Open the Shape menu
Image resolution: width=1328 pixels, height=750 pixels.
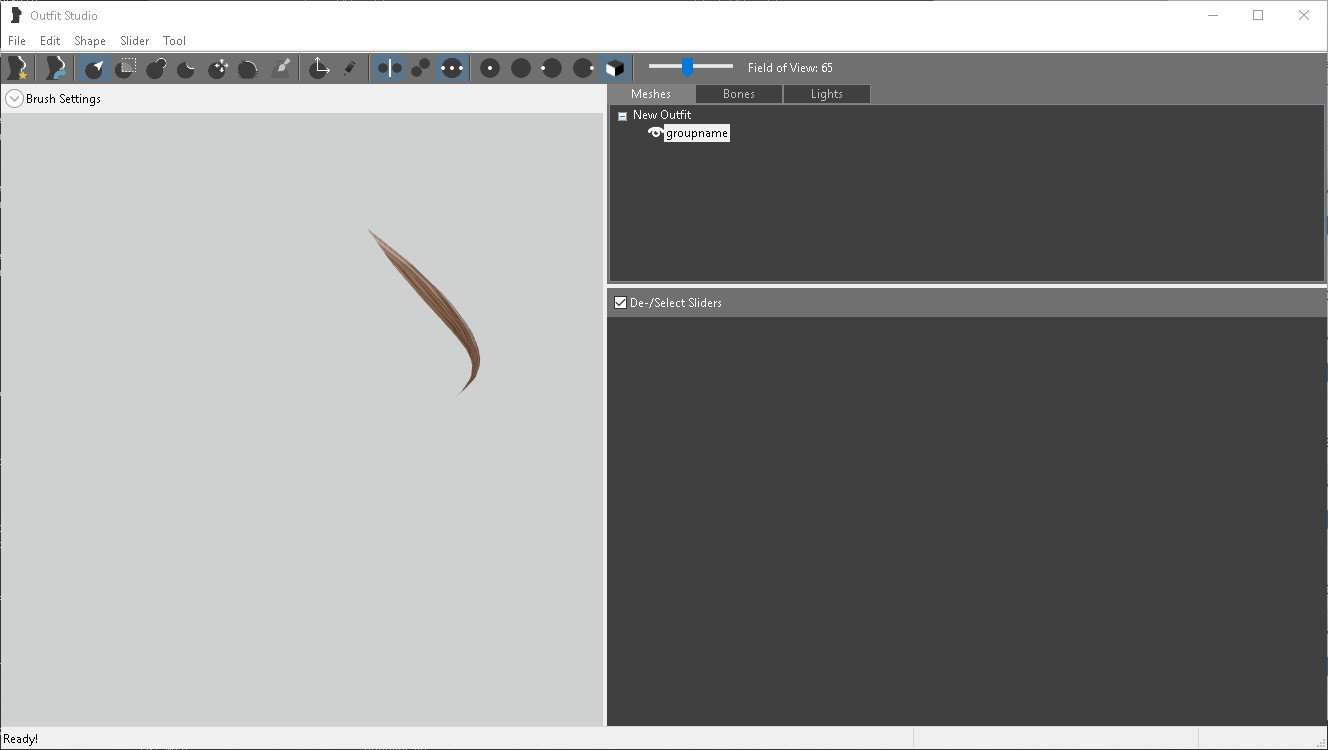point(90,41)
